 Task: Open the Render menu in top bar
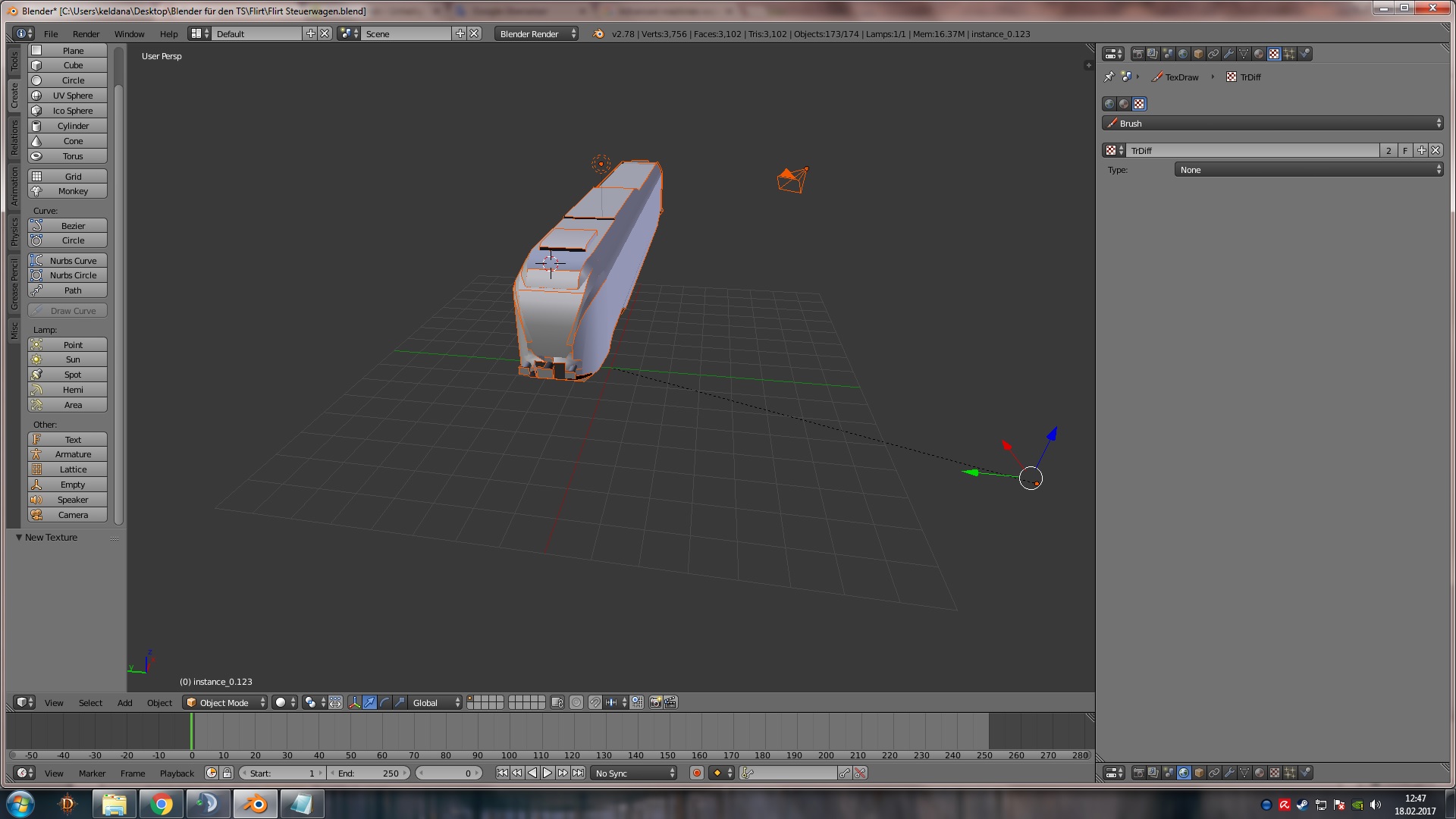pyautogui.click(x=86, y=34)
